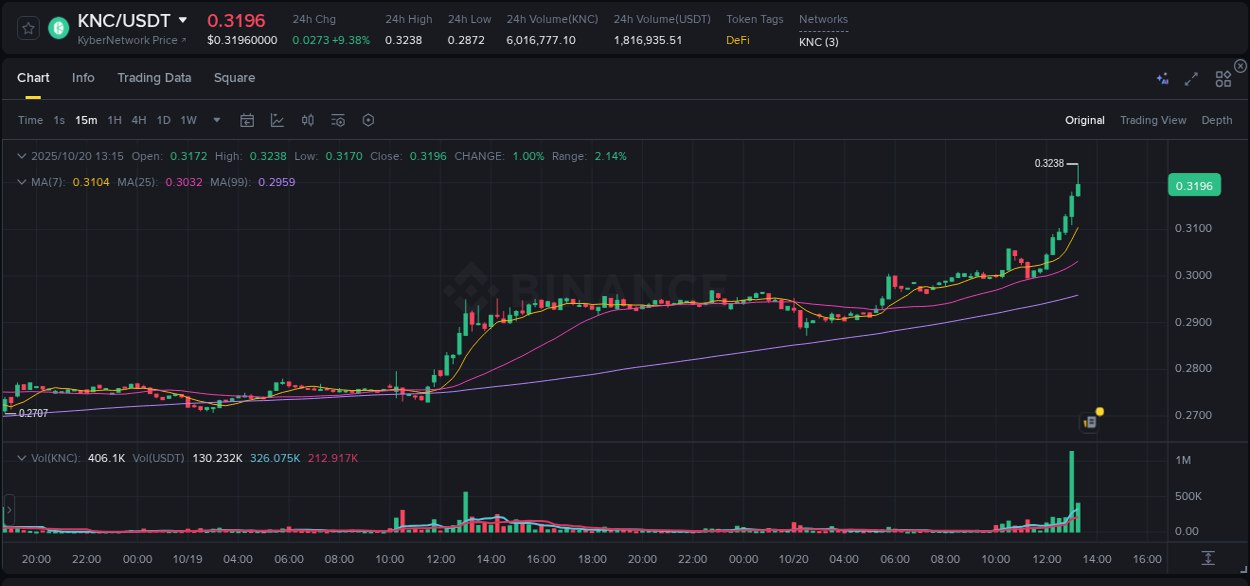Switch to the Trading Data tab

point(154,78)
